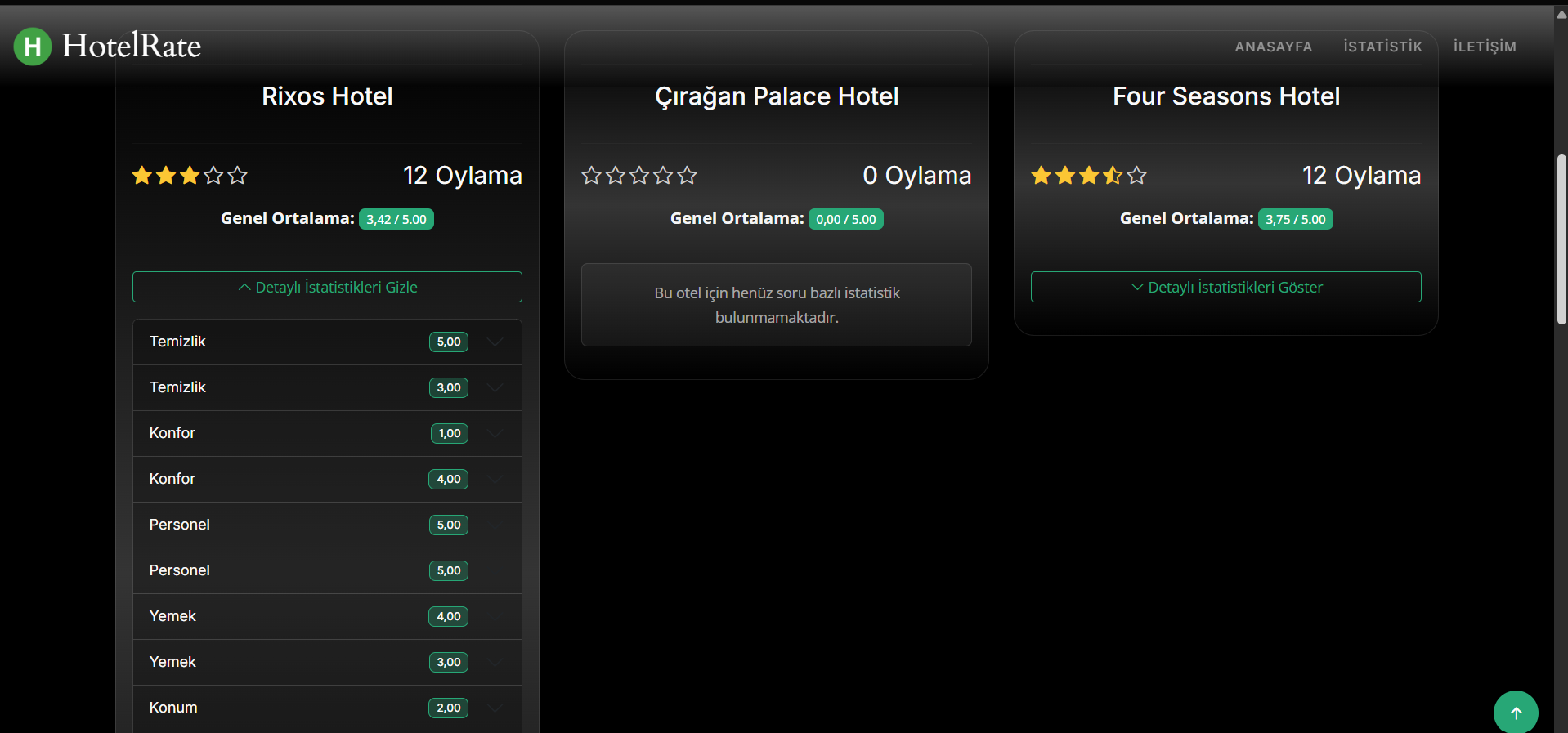Click the 'henüz soru bazlı istatistik bulunmamaktadır' message
The height and width of the screenshot is (733, 1568).
(777, 305)
